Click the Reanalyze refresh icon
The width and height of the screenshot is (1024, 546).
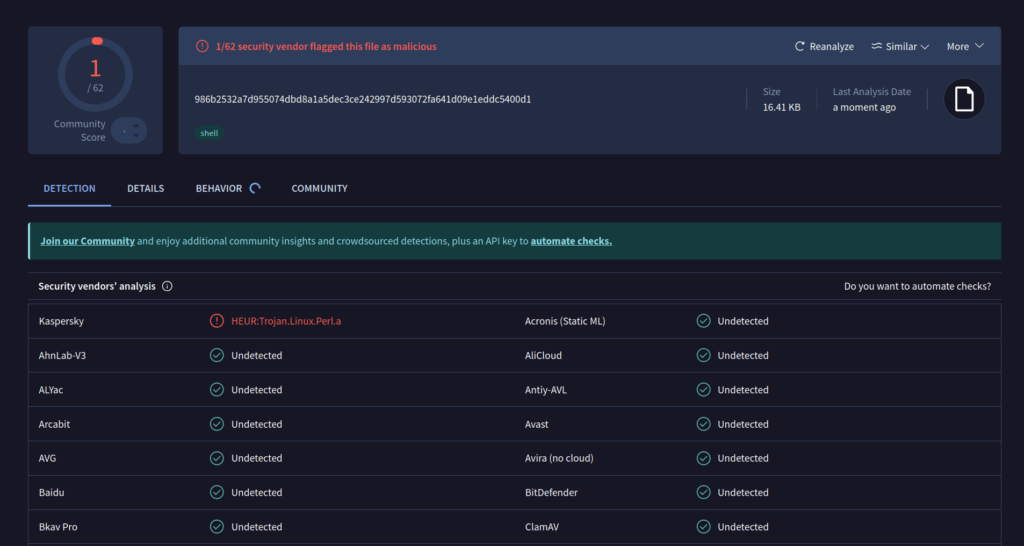point(800,47)
